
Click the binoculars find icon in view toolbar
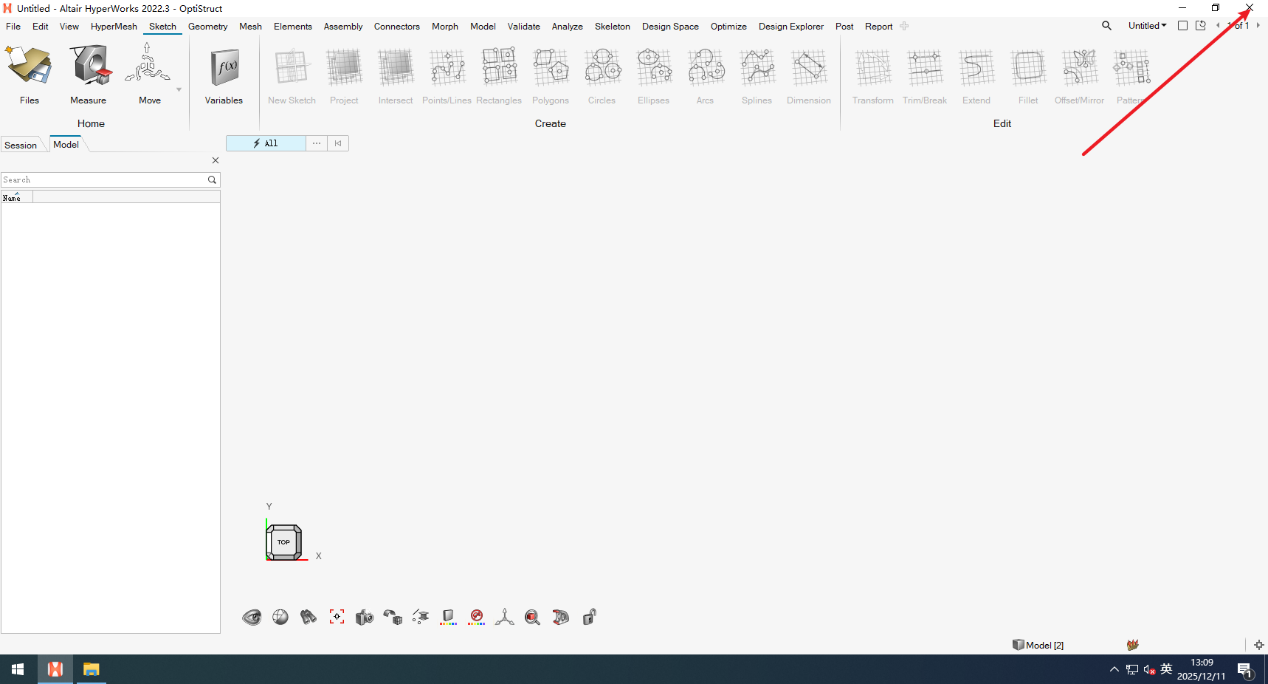pos(309,617)
